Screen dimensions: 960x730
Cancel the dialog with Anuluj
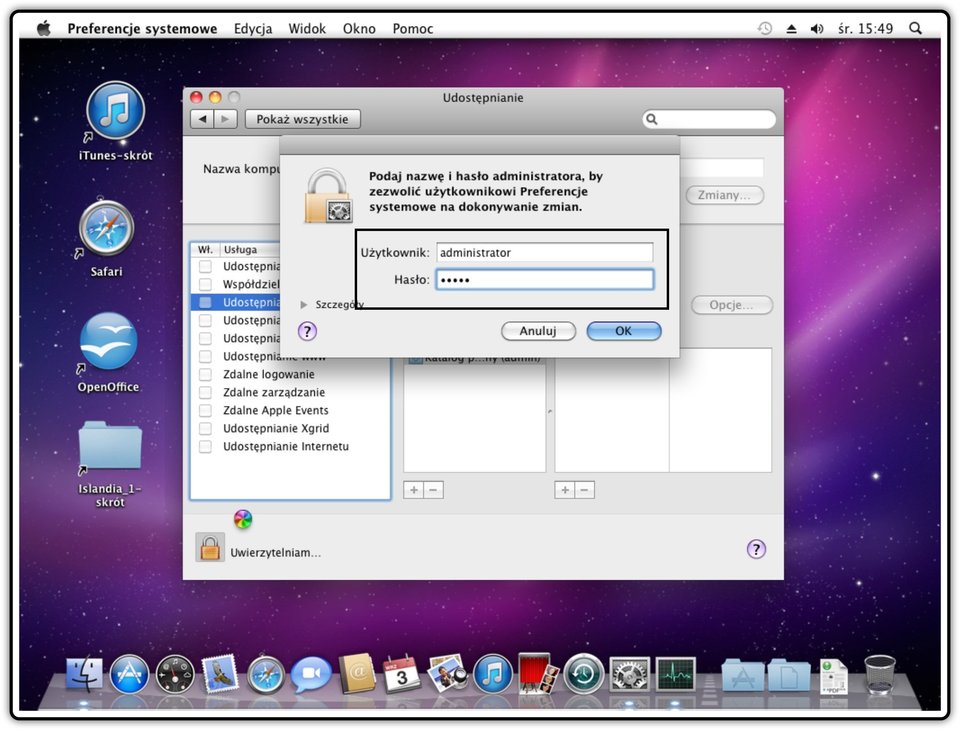point(538,331)
